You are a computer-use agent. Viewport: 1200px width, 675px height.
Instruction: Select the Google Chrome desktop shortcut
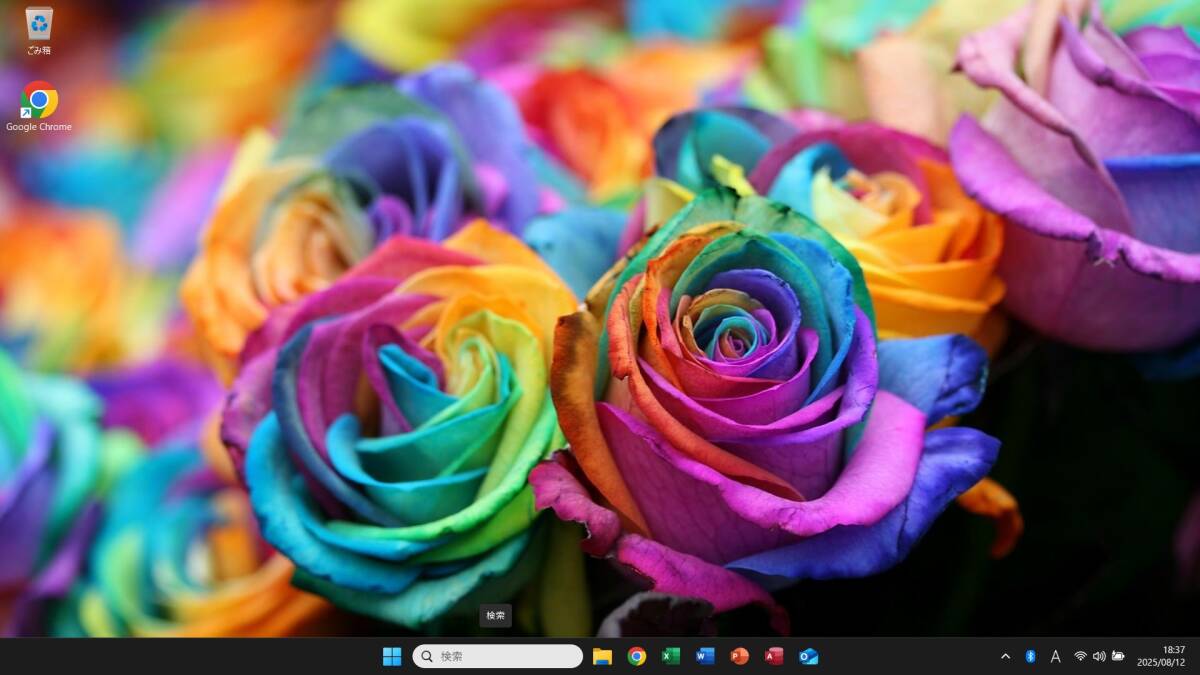39,106
